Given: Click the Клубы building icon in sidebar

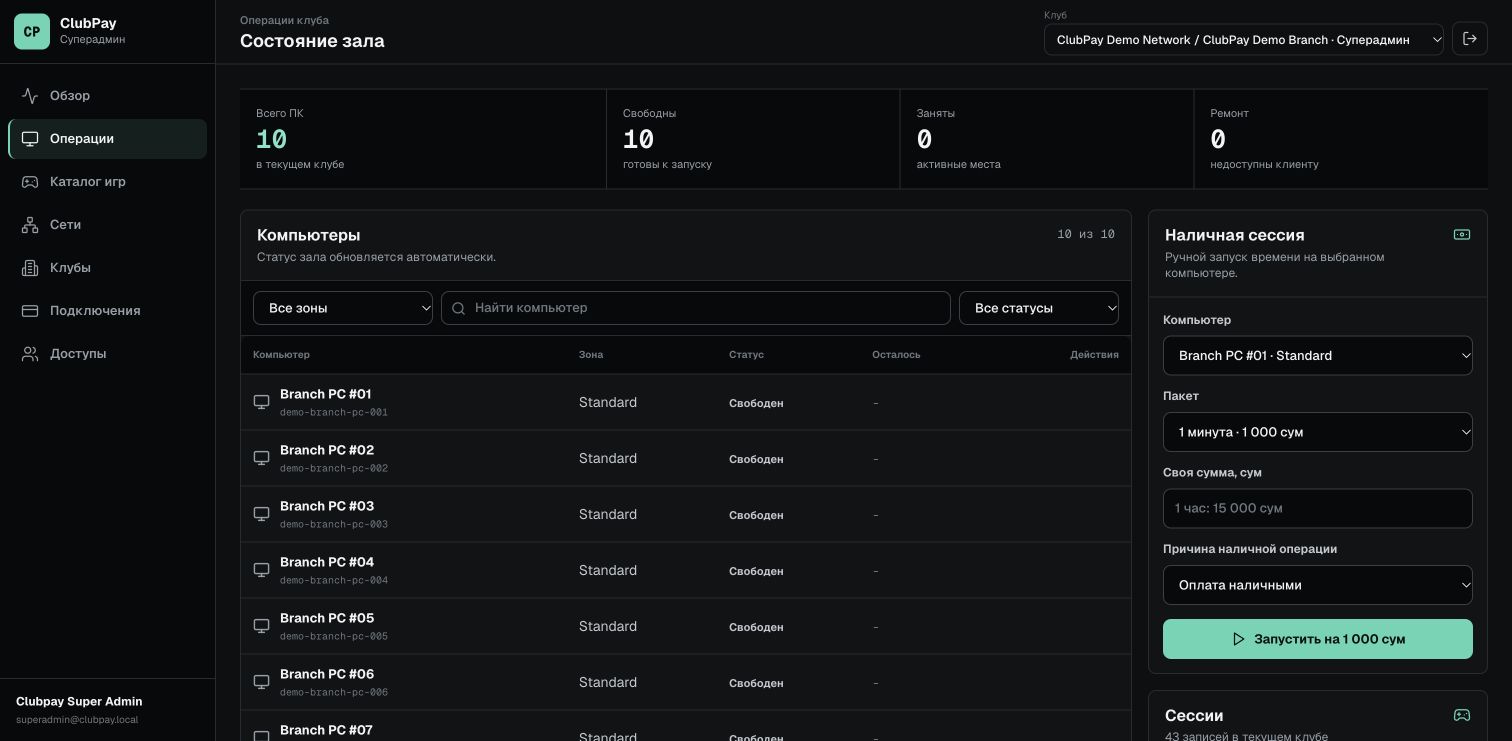Looking at the screenshot, I should click(30, 268).
